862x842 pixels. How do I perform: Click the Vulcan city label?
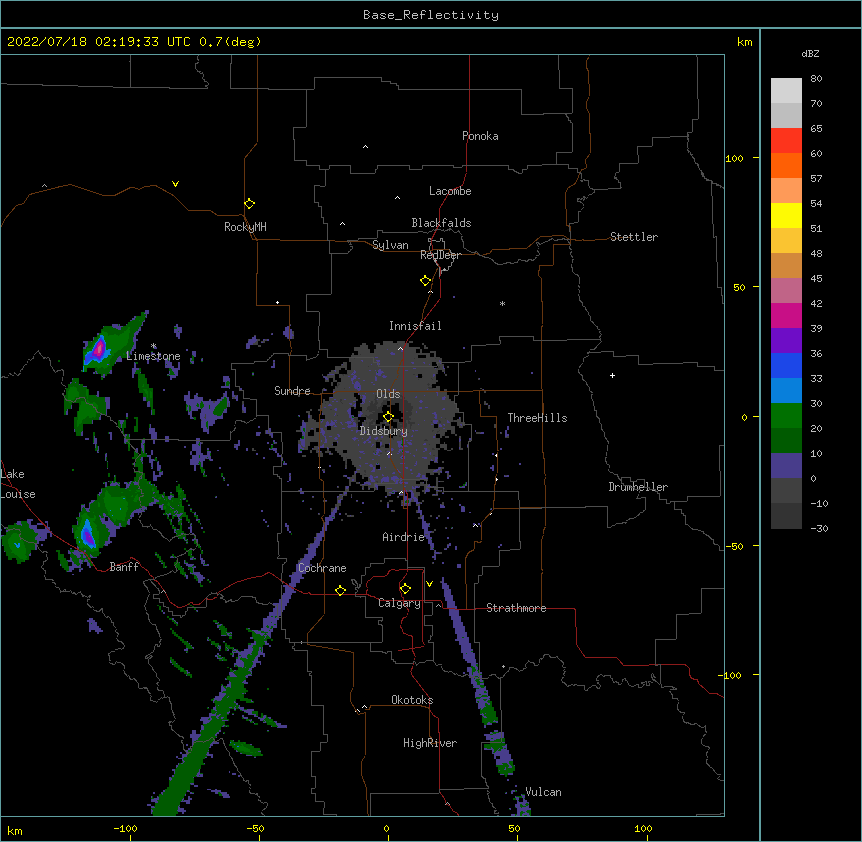click(543, 792)
